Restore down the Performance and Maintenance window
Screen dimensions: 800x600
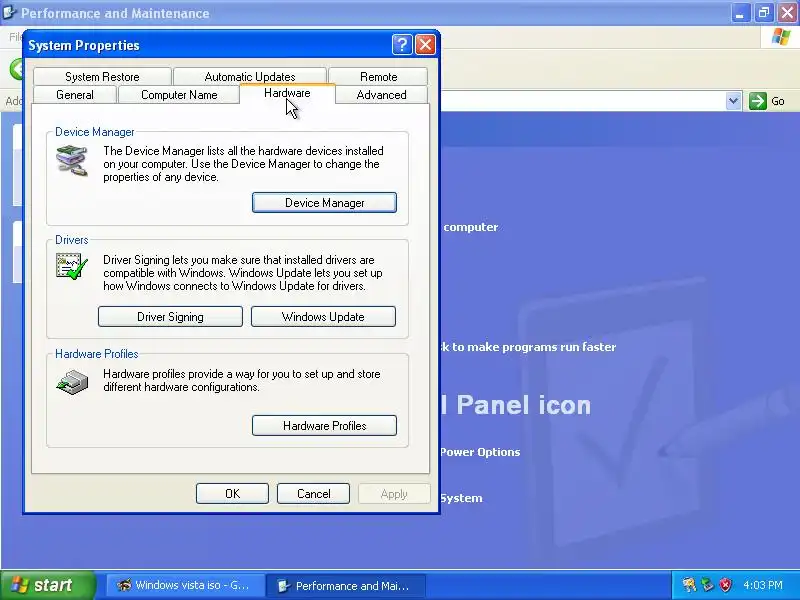click(764, 13)
